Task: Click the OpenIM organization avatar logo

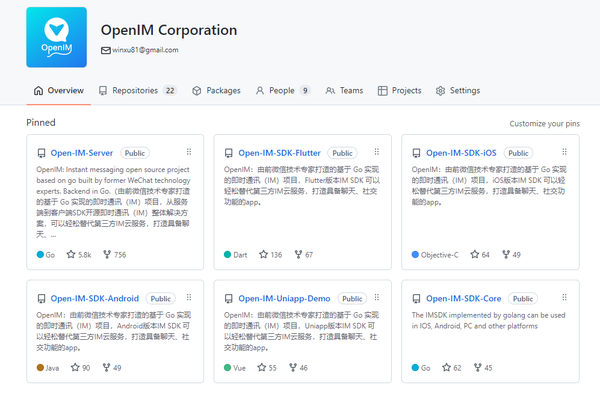Action: pyautogui.click(x=56, y=37)
